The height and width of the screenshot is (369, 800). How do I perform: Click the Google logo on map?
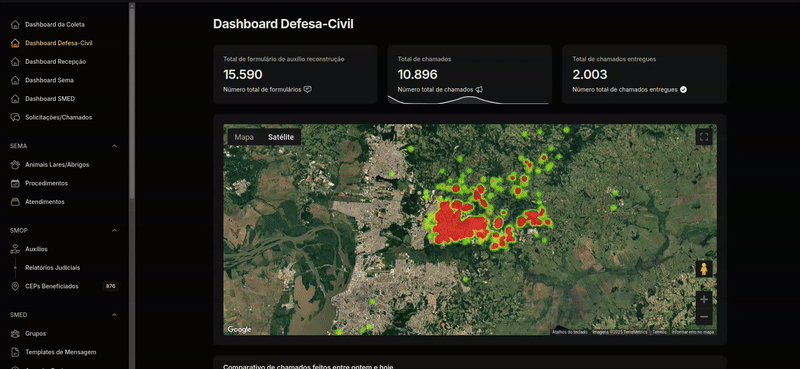click(239, 330)
